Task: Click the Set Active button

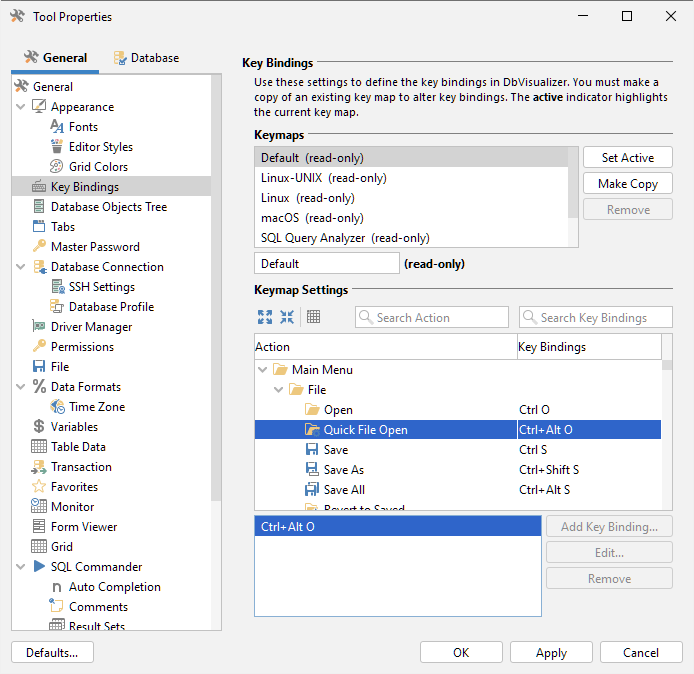Action: [x=627, y=158]
